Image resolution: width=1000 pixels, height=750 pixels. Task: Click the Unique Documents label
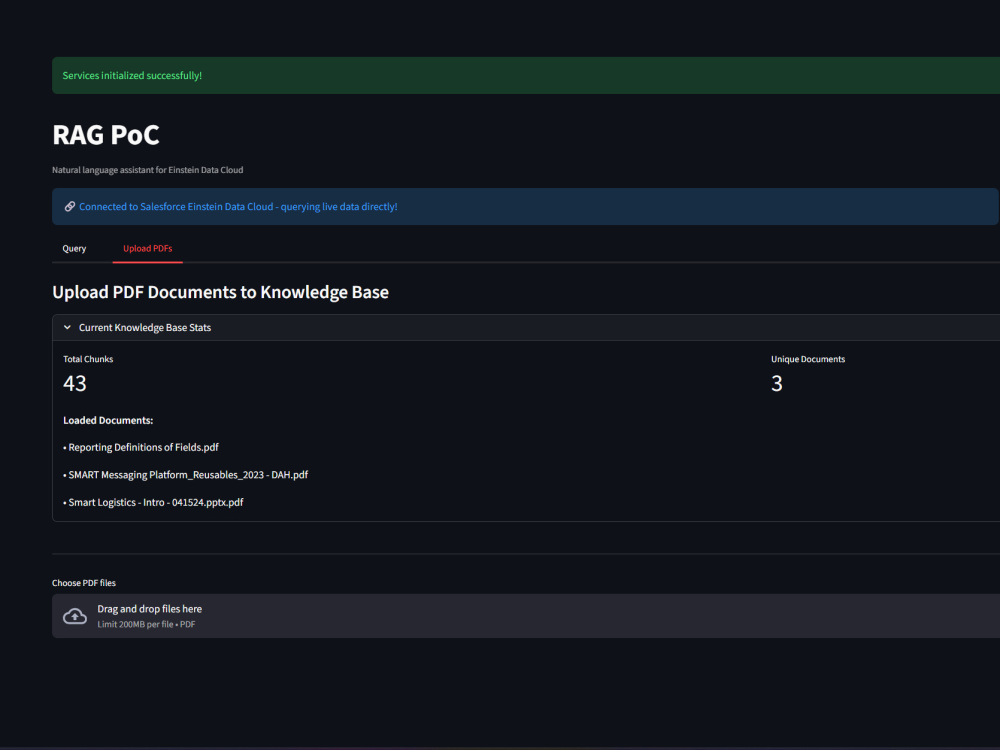click(x=808, y=359)
